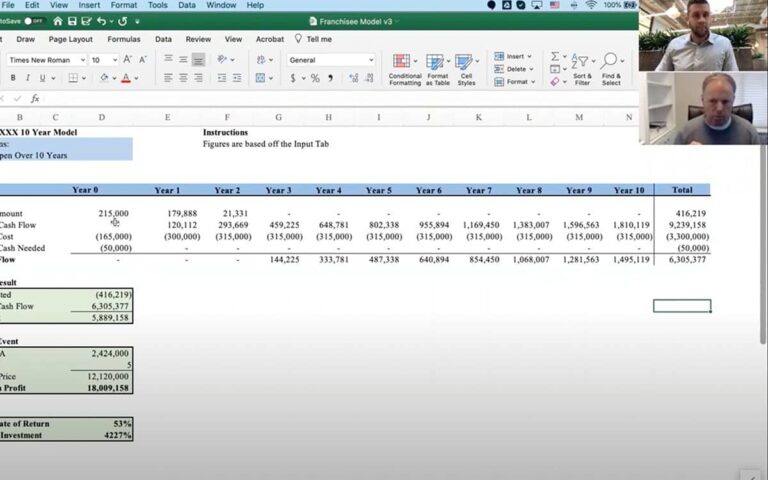Click the Delete cells button
This screenshot has width=768, height=480.
coord(514,69)
